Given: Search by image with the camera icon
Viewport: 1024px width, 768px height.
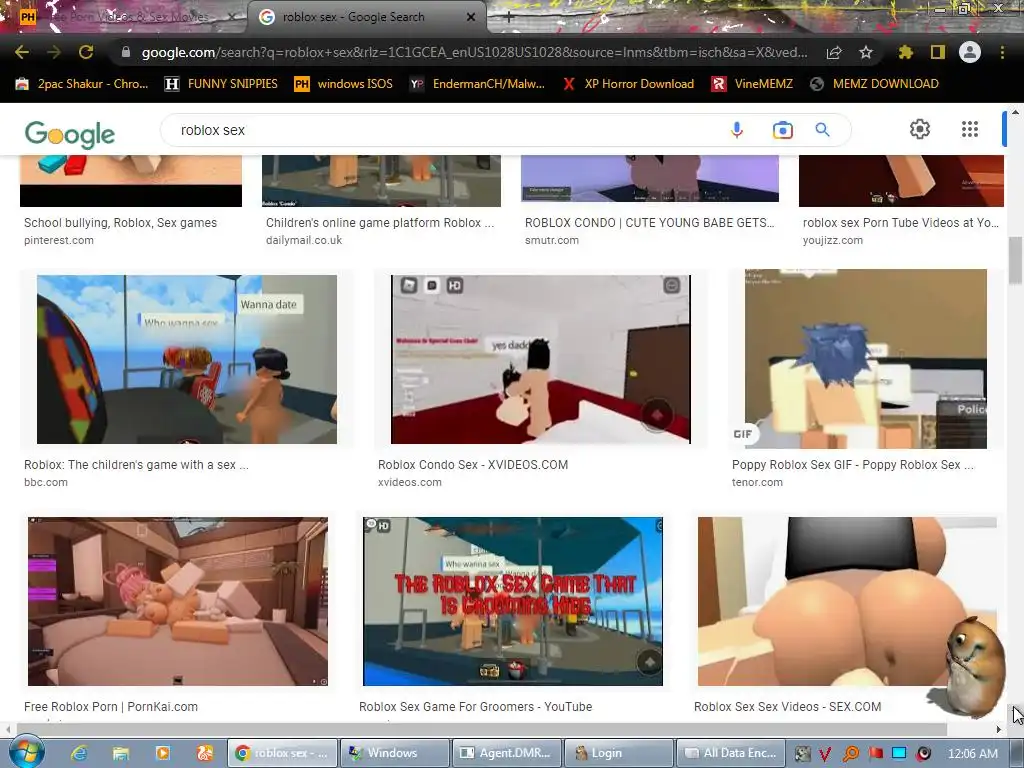Looking at the screenshot, I should pyautogui.click(x=782, y=130).
